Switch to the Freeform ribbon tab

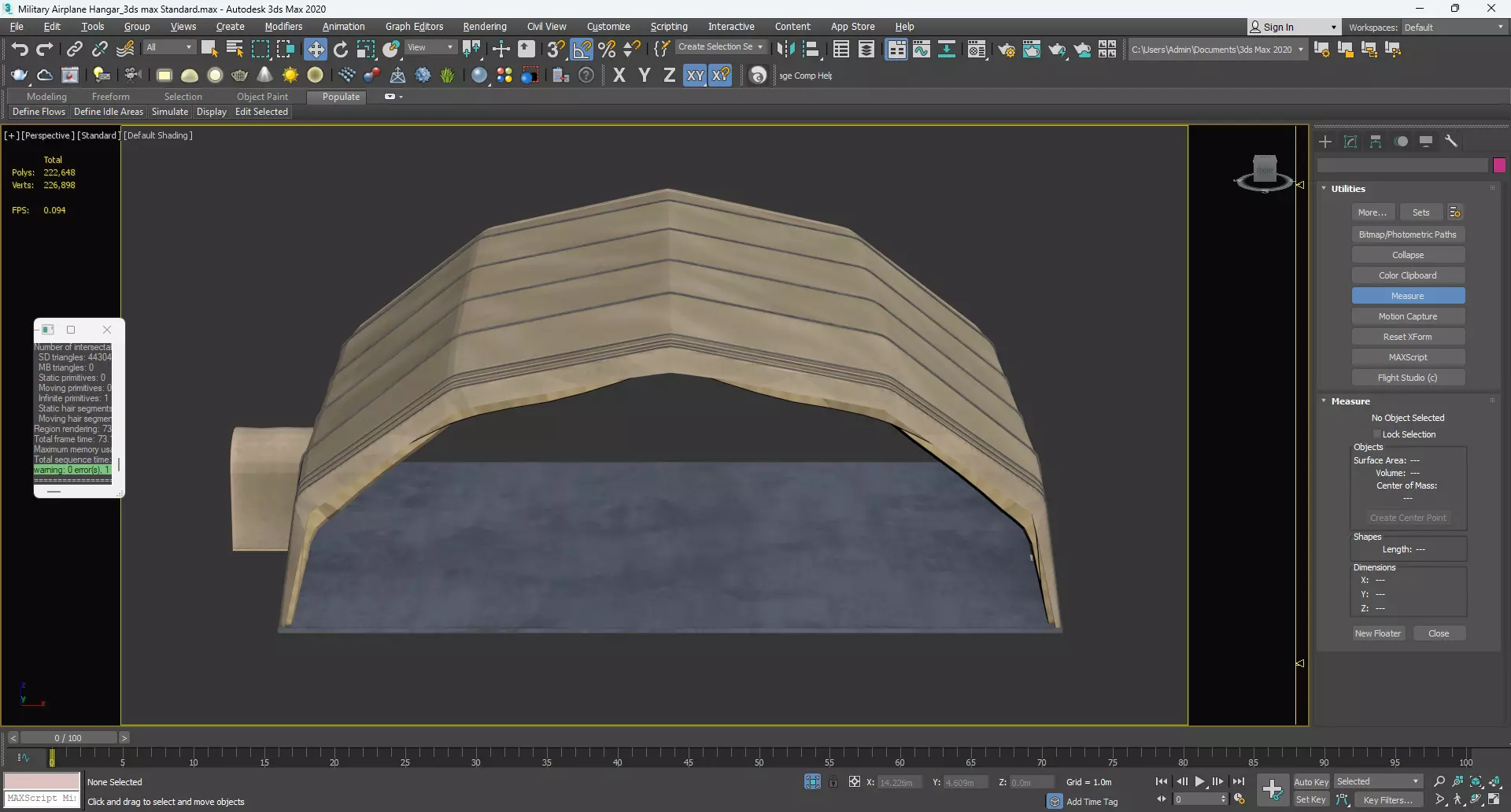point(110,97)
